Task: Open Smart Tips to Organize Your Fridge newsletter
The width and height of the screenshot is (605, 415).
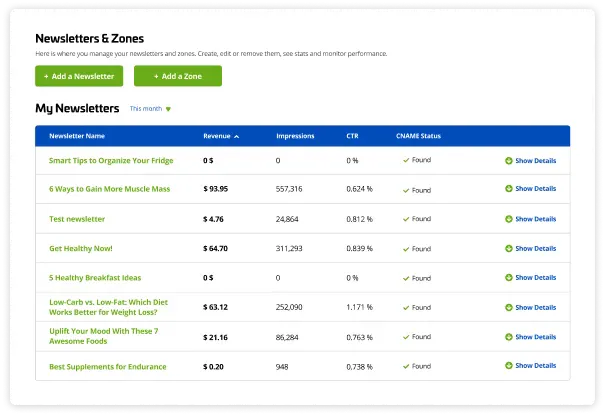Action: [111, 160]
